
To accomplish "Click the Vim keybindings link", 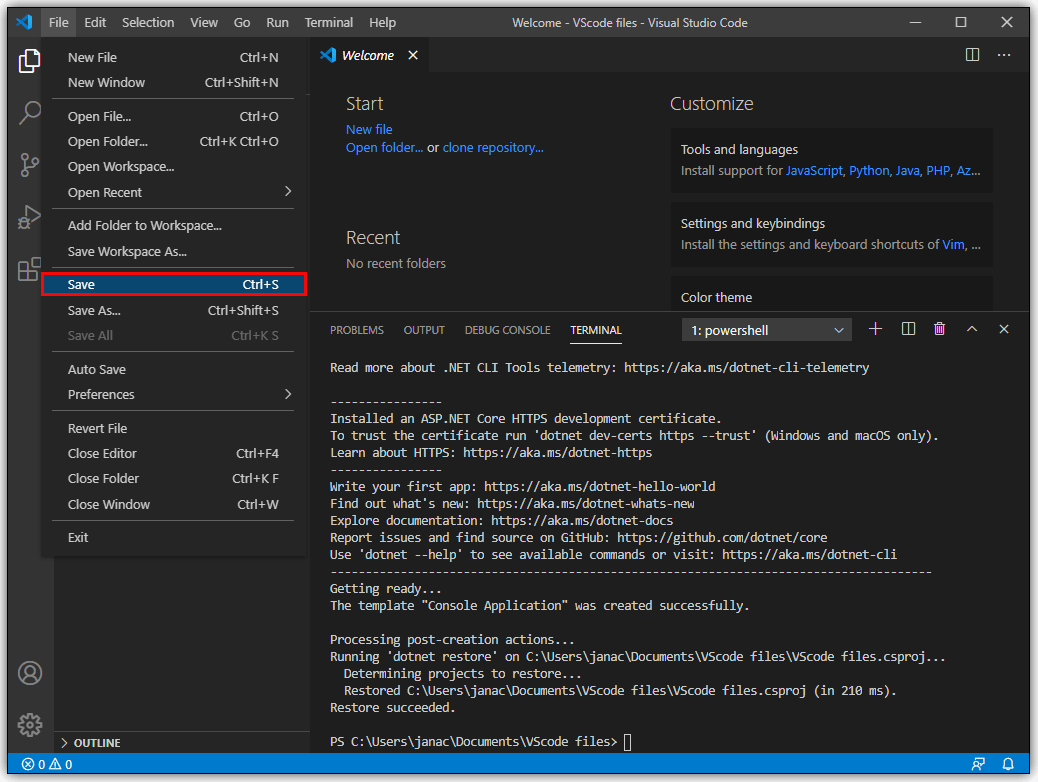I will pos(953,245).
